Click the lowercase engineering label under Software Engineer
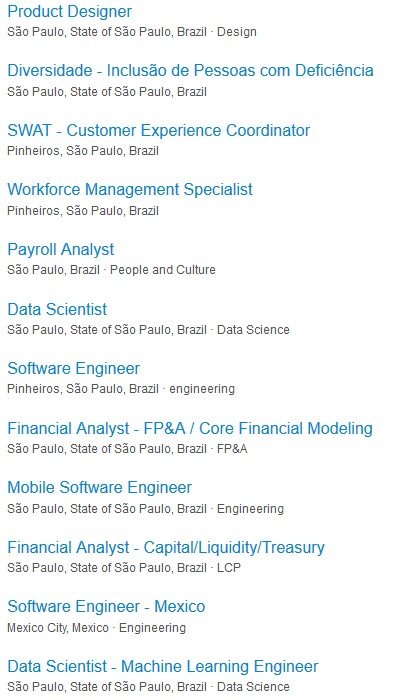Viewport: 416px width, 700px height. (x=202, y=389)
